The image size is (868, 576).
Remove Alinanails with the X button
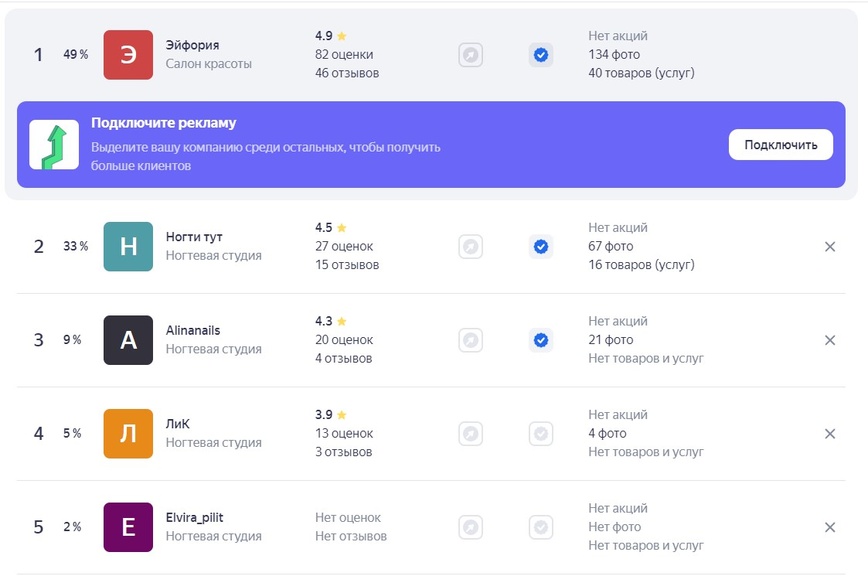click(x=830, y=340)
